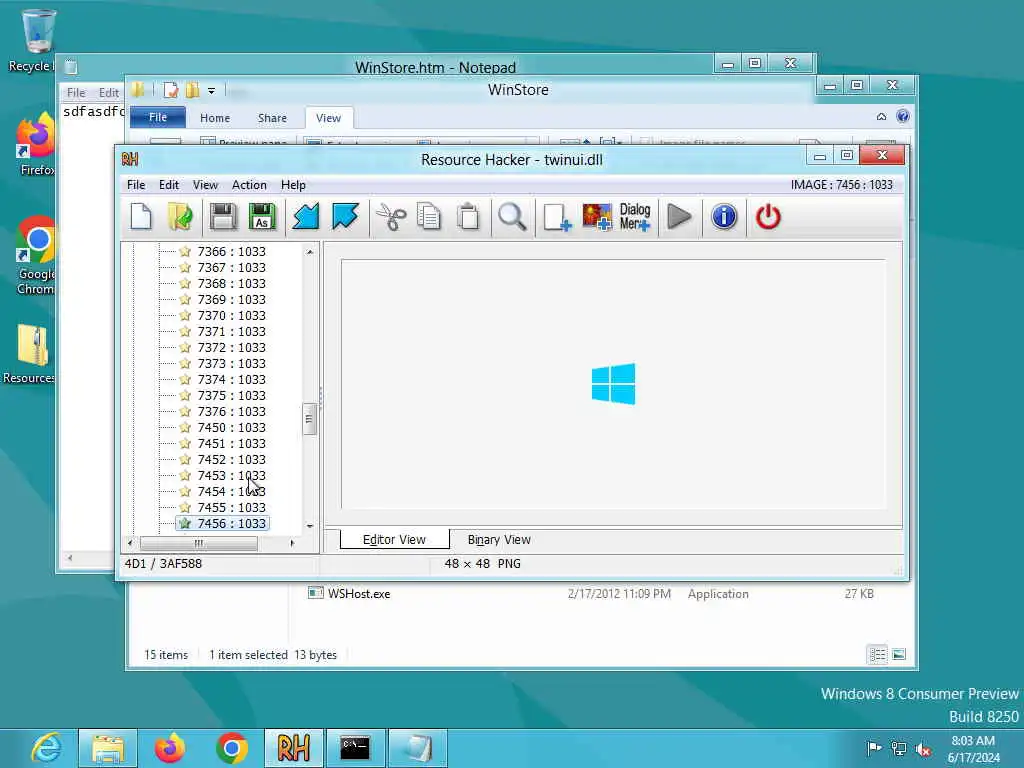Select WSHost.exe file in explorer
Screen dimensions: 1024x768
coord(359,594)
